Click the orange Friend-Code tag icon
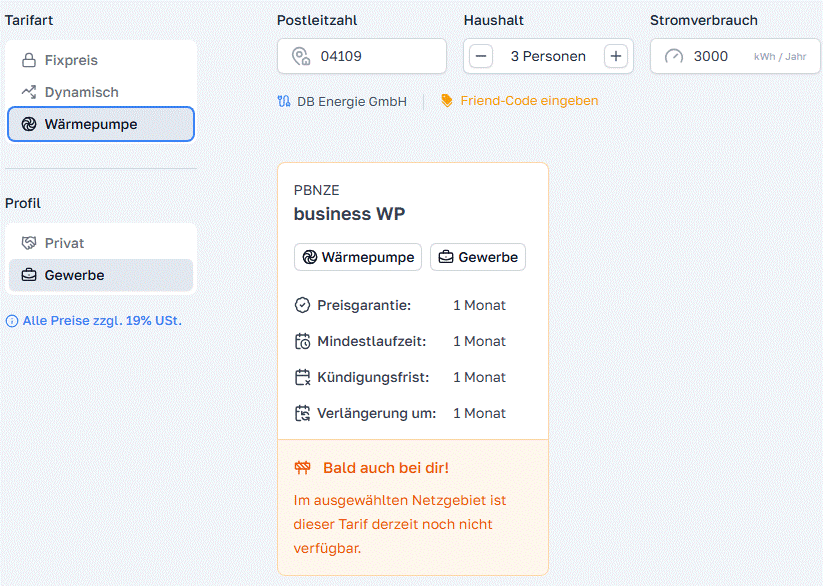823x586 pixels. (x=446, y=101)
